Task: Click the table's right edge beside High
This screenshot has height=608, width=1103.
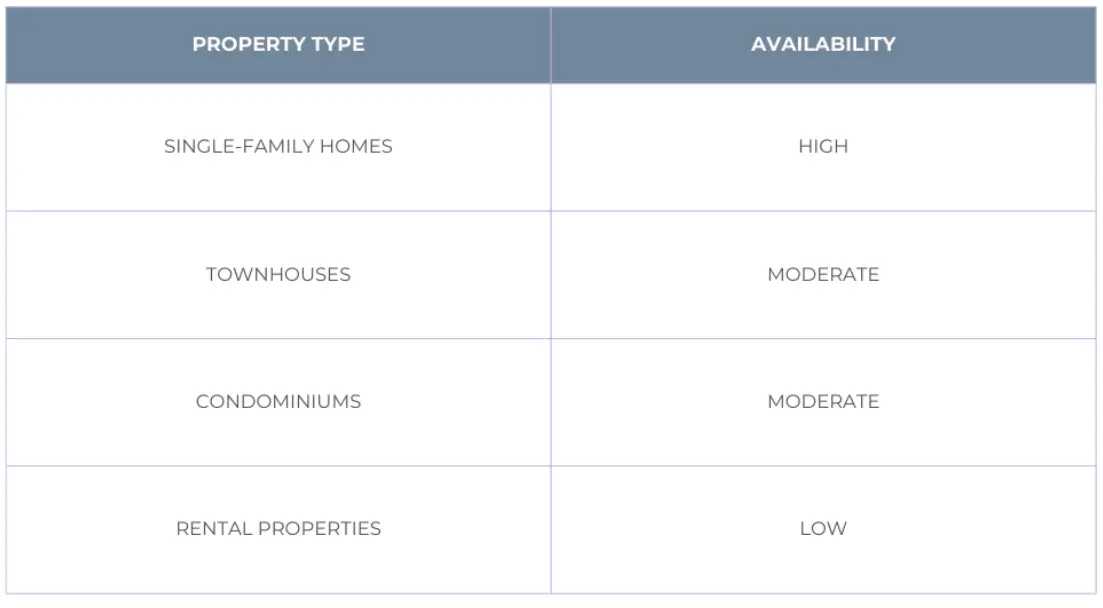Action: point(1096,146)
